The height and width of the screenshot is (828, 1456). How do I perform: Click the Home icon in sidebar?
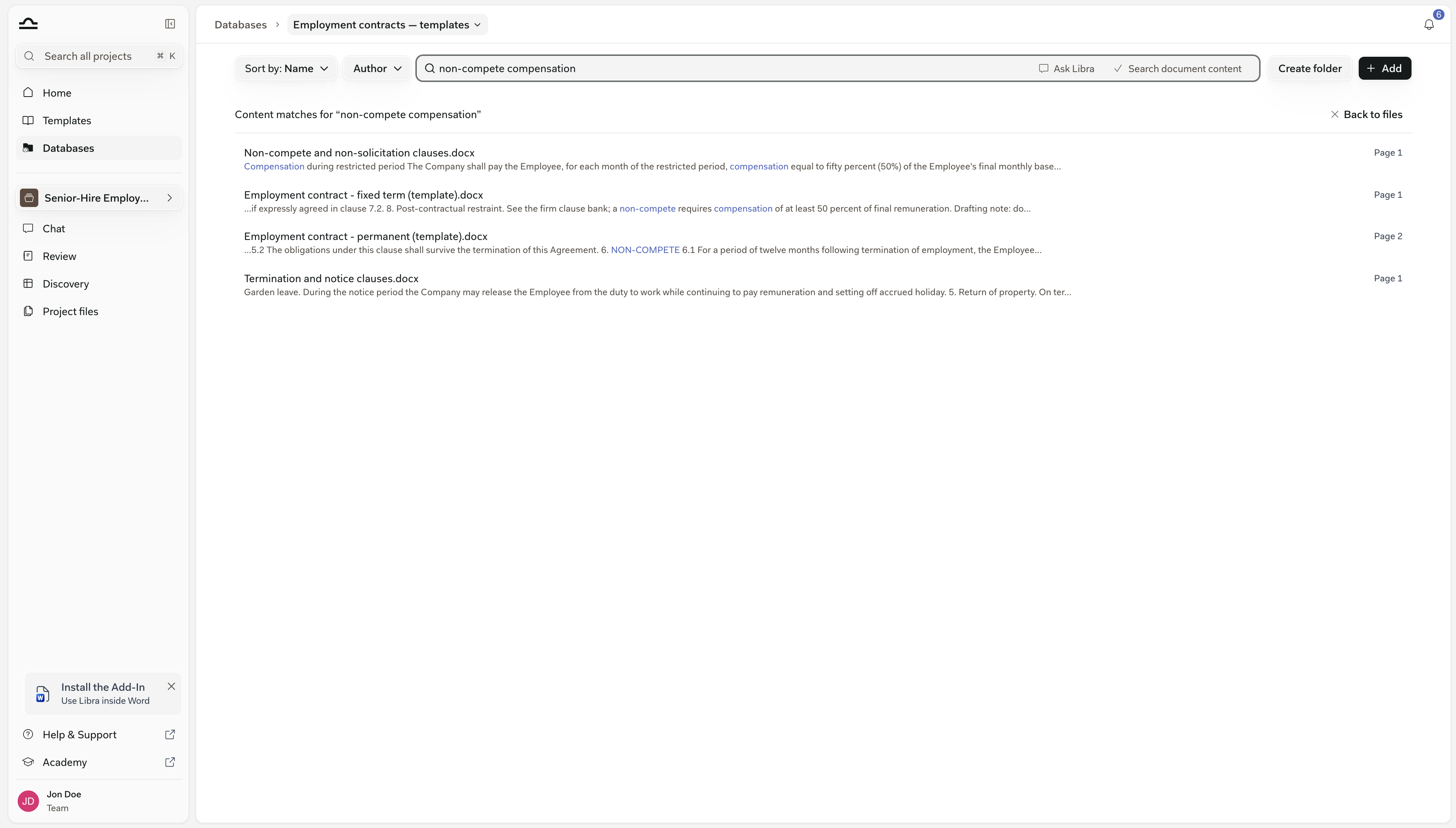click(28, 92)
